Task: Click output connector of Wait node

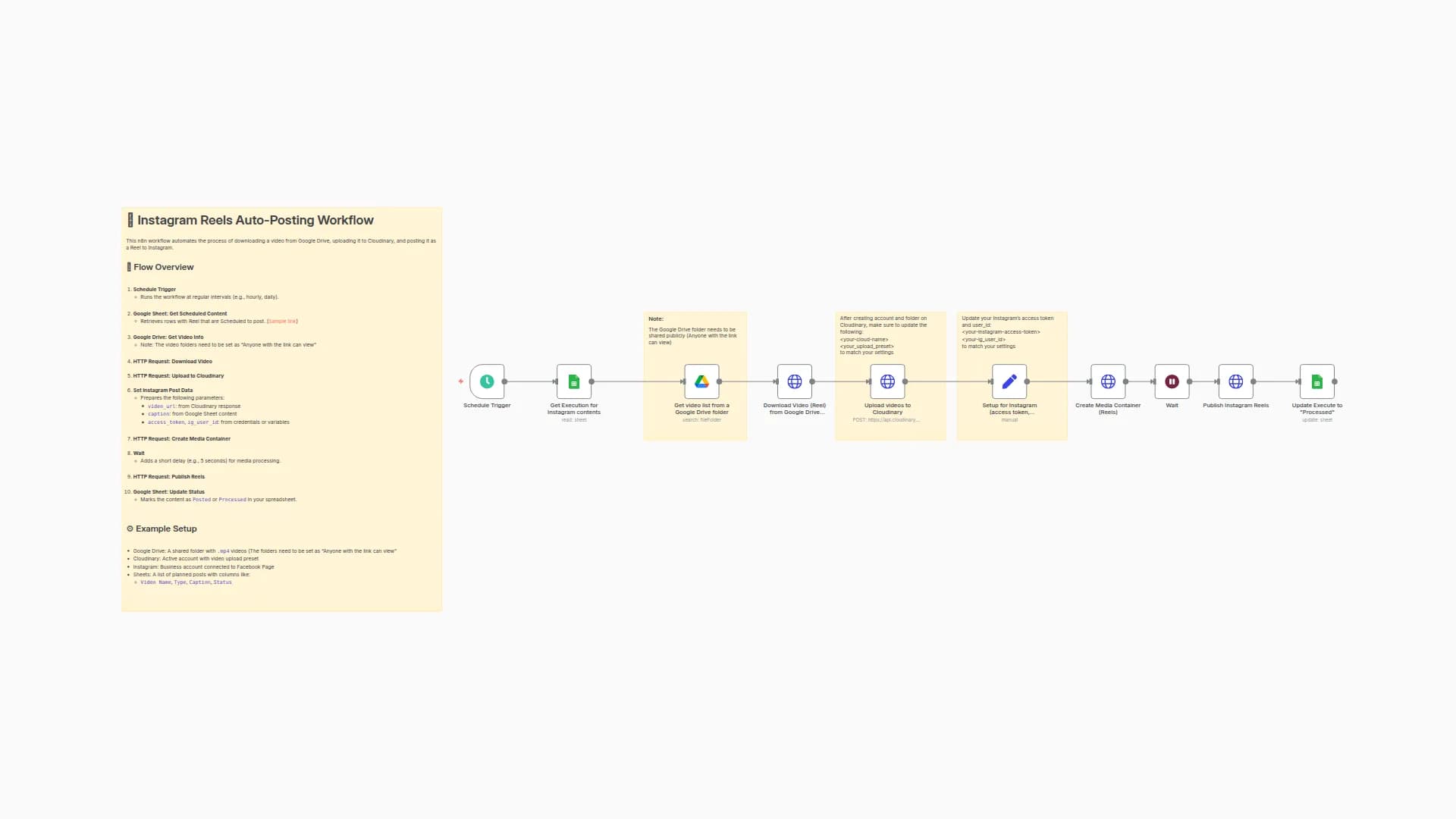Action: (x=1189, y=381)
